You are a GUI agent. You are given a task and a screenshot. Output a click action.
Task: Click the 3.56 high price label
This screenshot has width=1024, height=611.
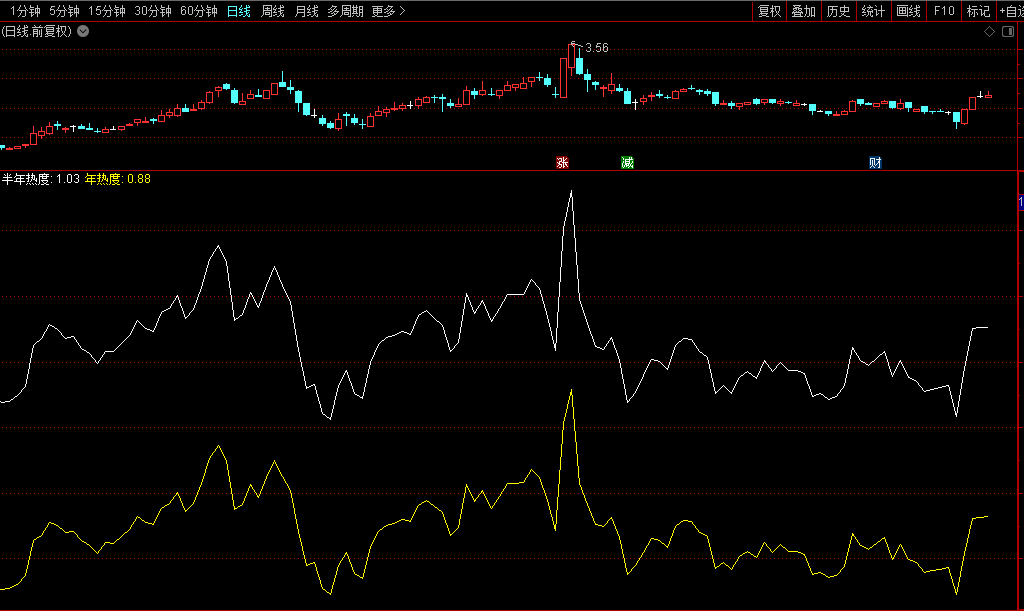point(597,48)
